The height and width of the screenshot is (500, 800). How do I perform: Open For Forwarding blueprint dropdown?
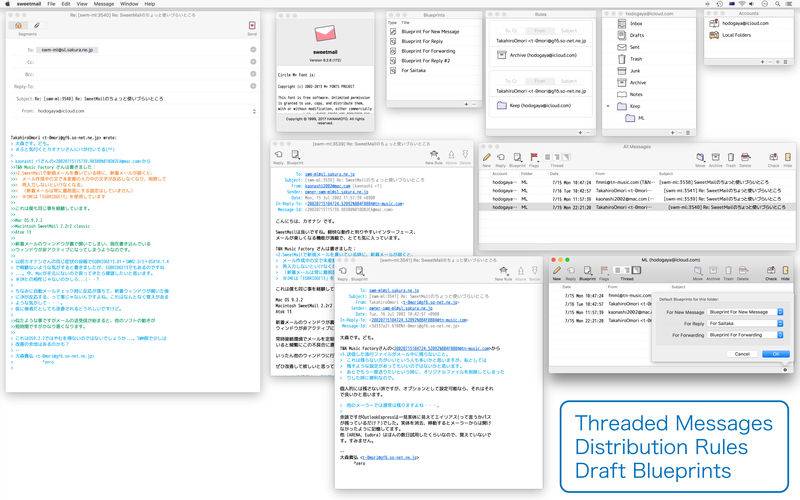coord(745,335)
